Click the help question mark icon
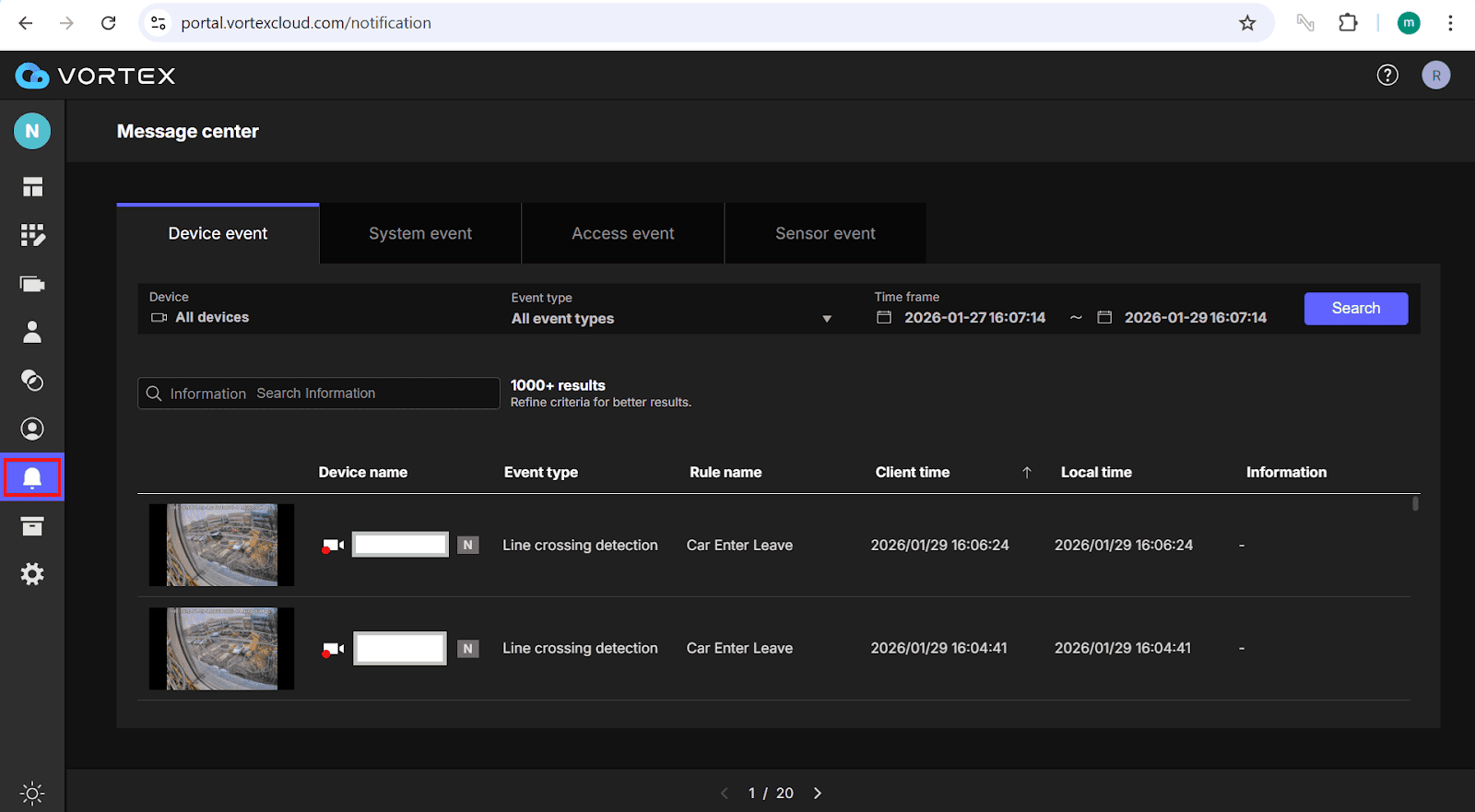The image size is (1475, 812). 1387,76
